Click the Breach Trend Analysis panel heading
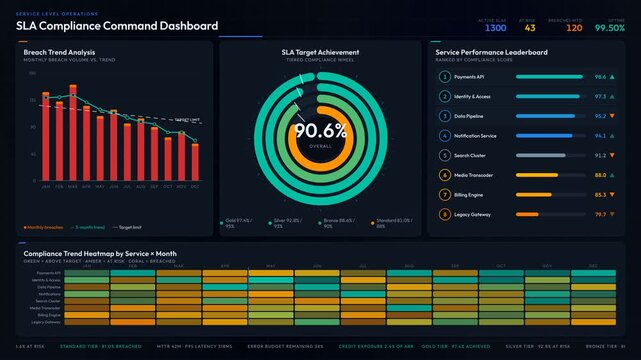The height and width of the screenshot is (360, 641). pos(59,52)
